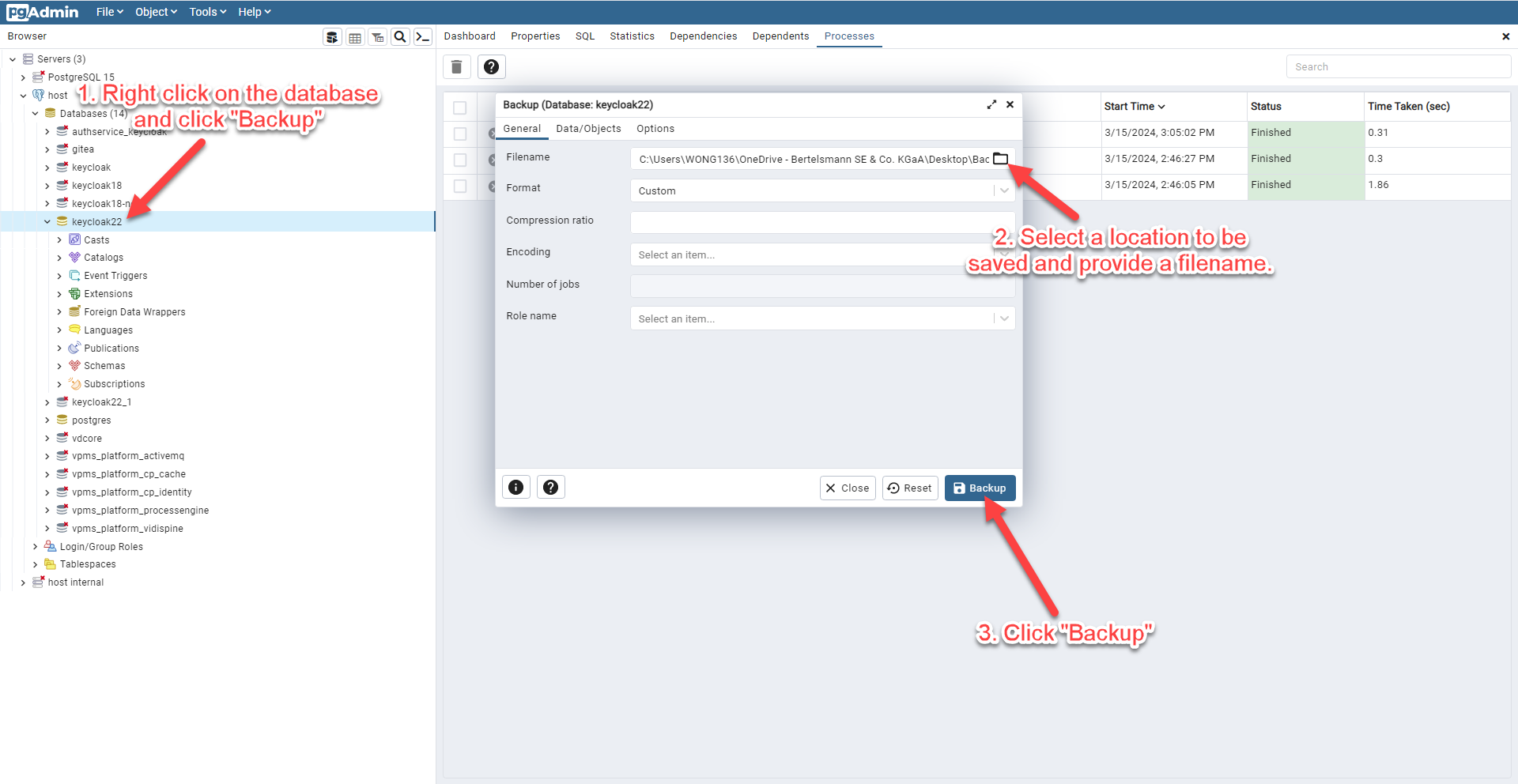Click the Search Objects magnifier icon

400,37
